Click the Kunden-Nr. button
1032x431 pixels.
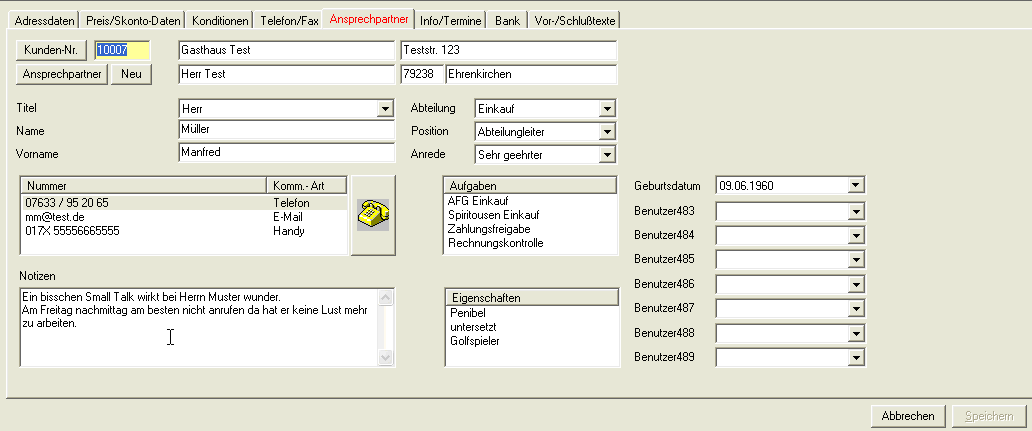pyautogui.click(x=52, y=49)
